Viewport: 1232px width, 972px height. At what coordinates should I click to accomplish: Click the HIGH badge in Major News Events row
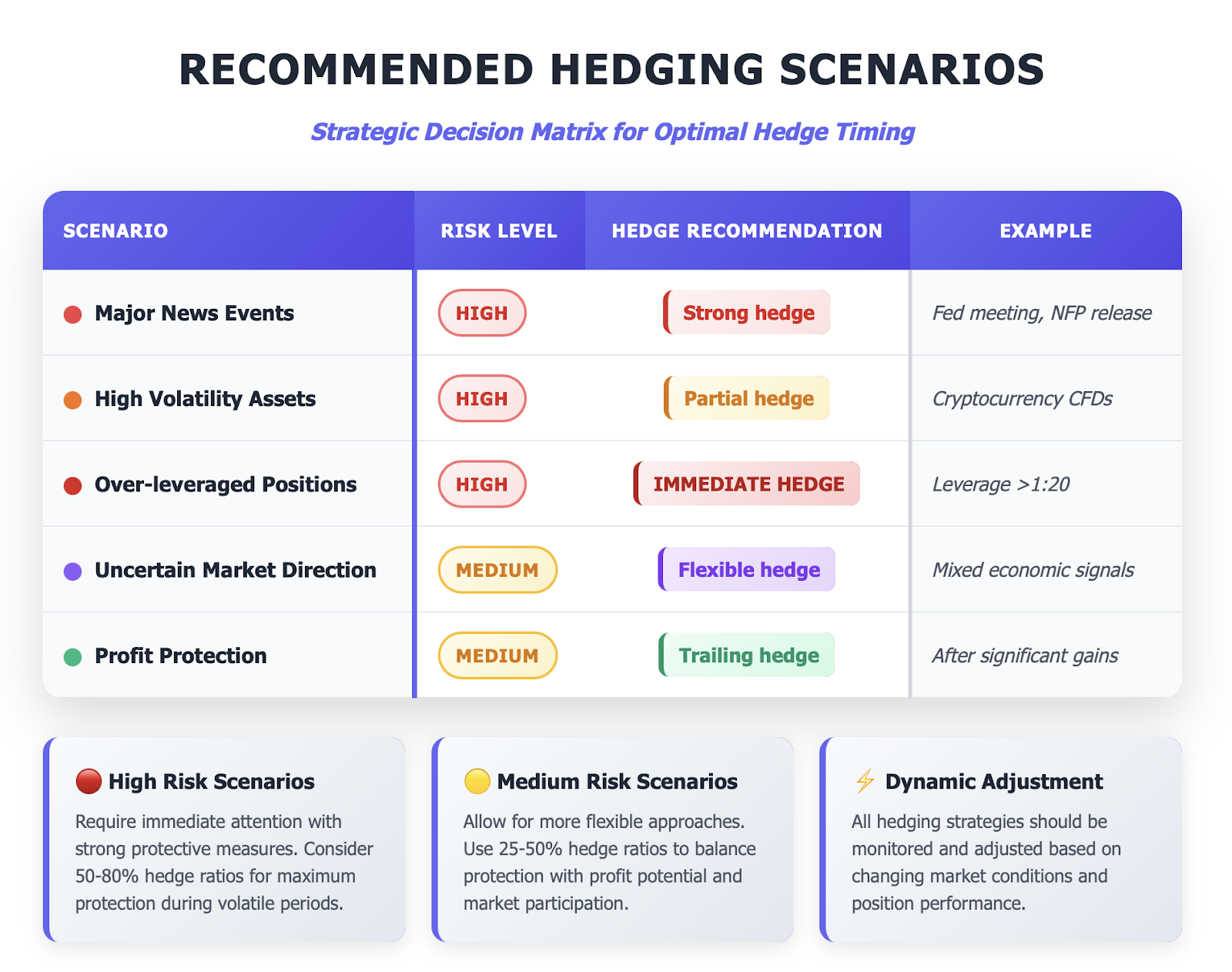coord(482,313)
